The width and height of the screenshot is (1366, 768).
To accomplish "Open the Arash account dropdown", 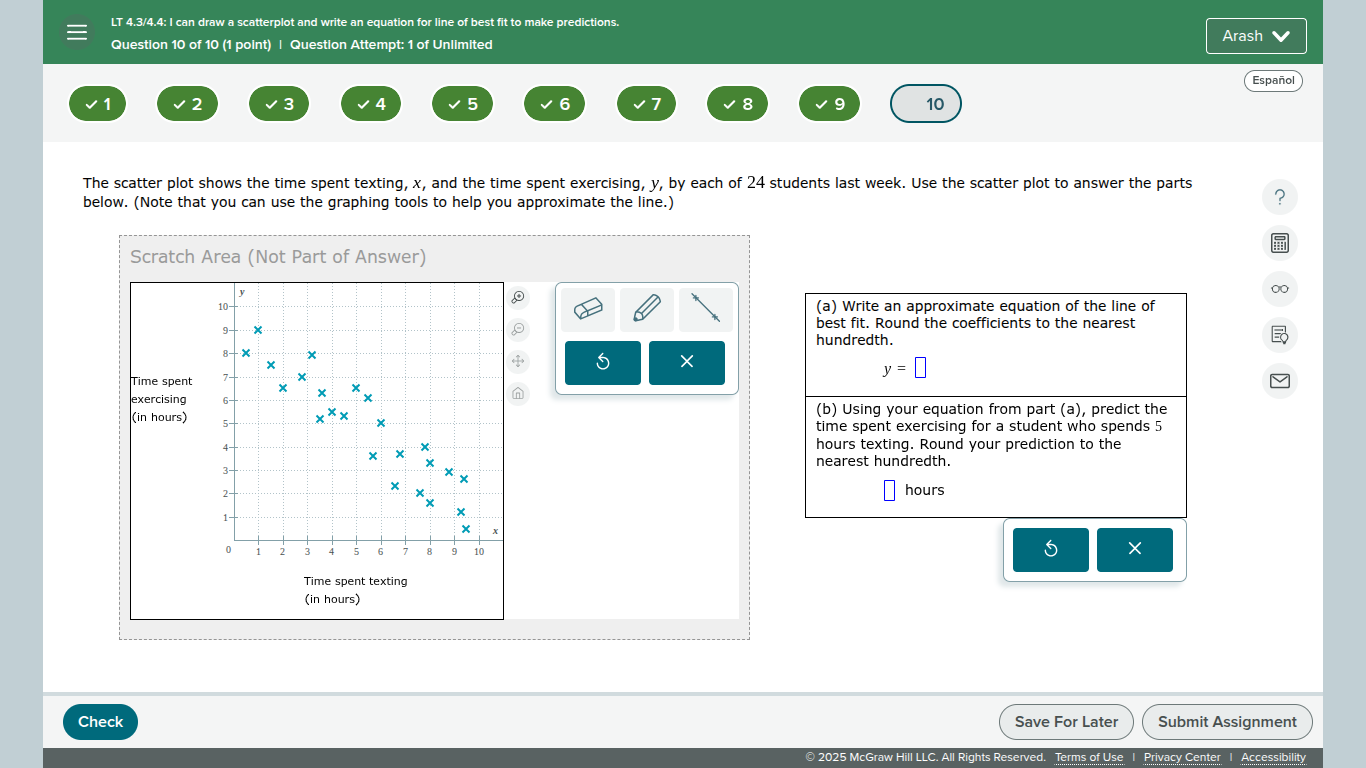I will [1256, 35].
